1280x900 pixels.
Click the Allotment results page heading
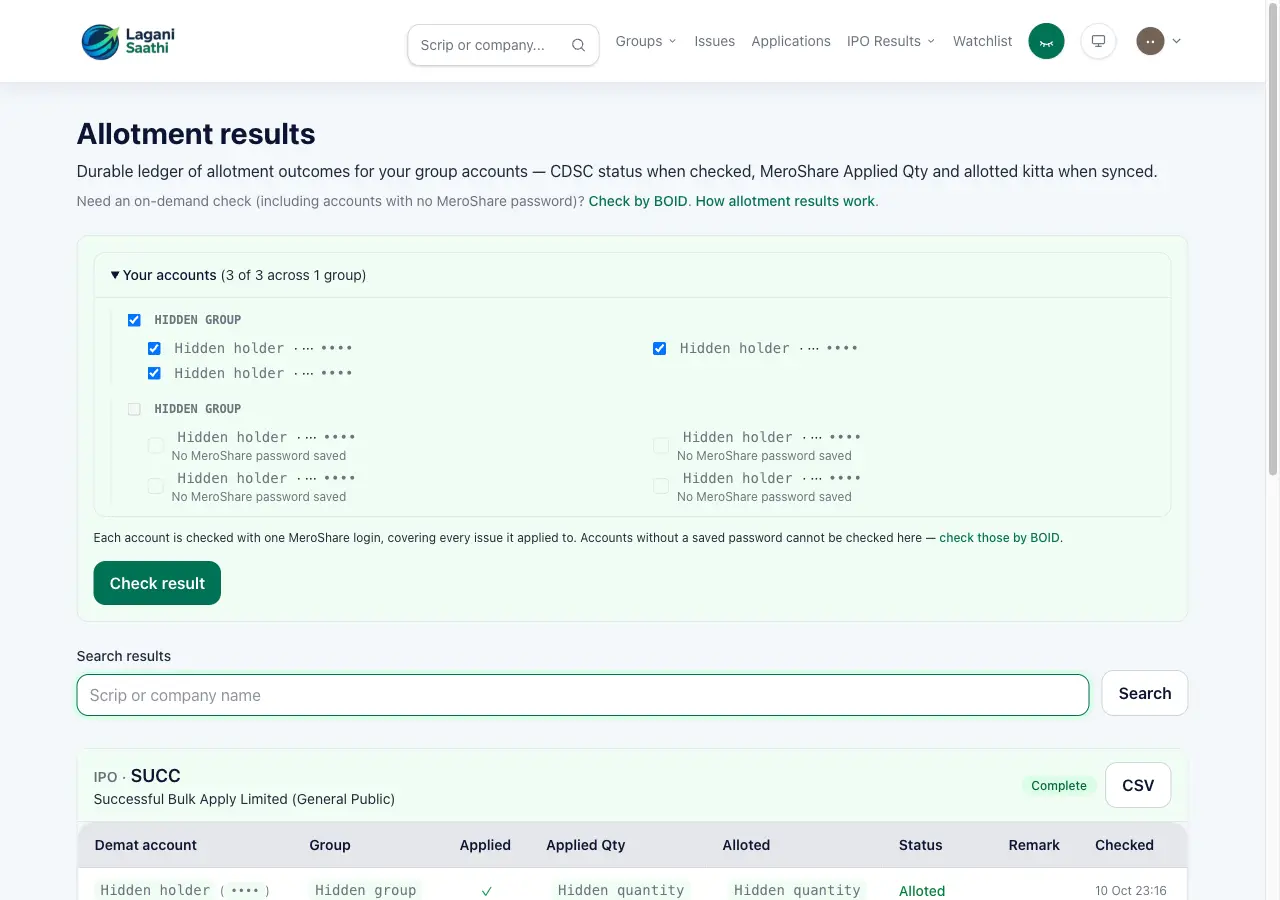[x=196, y=134]
